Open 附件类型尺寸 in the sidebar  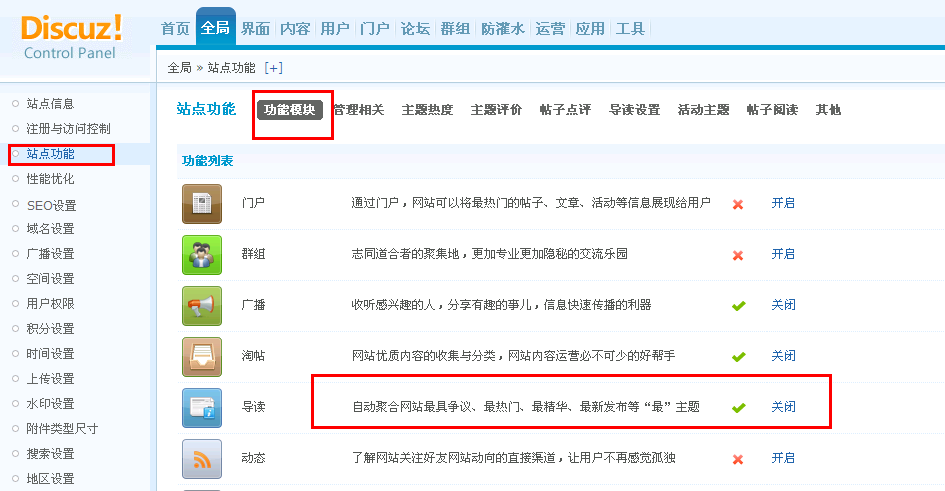point(62,429)
